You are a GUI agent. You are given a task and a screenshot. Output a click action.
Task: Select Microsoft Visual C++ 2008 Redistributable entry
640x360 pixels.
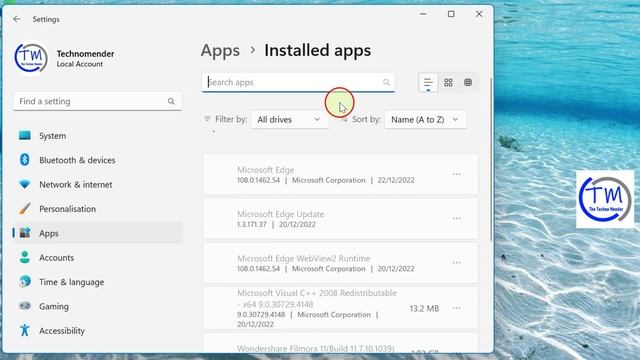340,308
